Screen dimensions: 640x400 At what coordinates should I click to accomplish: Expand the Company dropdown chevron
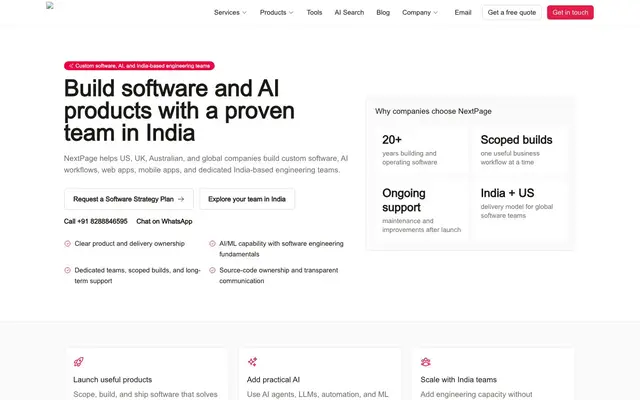pyautogui.click(x=436, y=13)
